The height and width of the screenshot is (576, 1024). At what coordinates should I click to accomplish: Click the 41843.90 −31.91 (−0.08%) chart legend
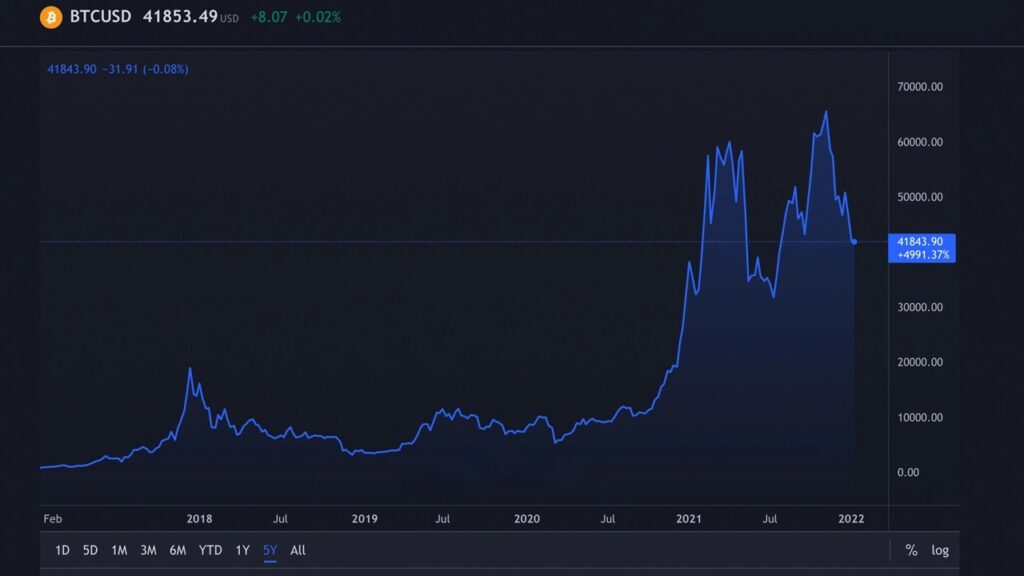pos(118,69)
